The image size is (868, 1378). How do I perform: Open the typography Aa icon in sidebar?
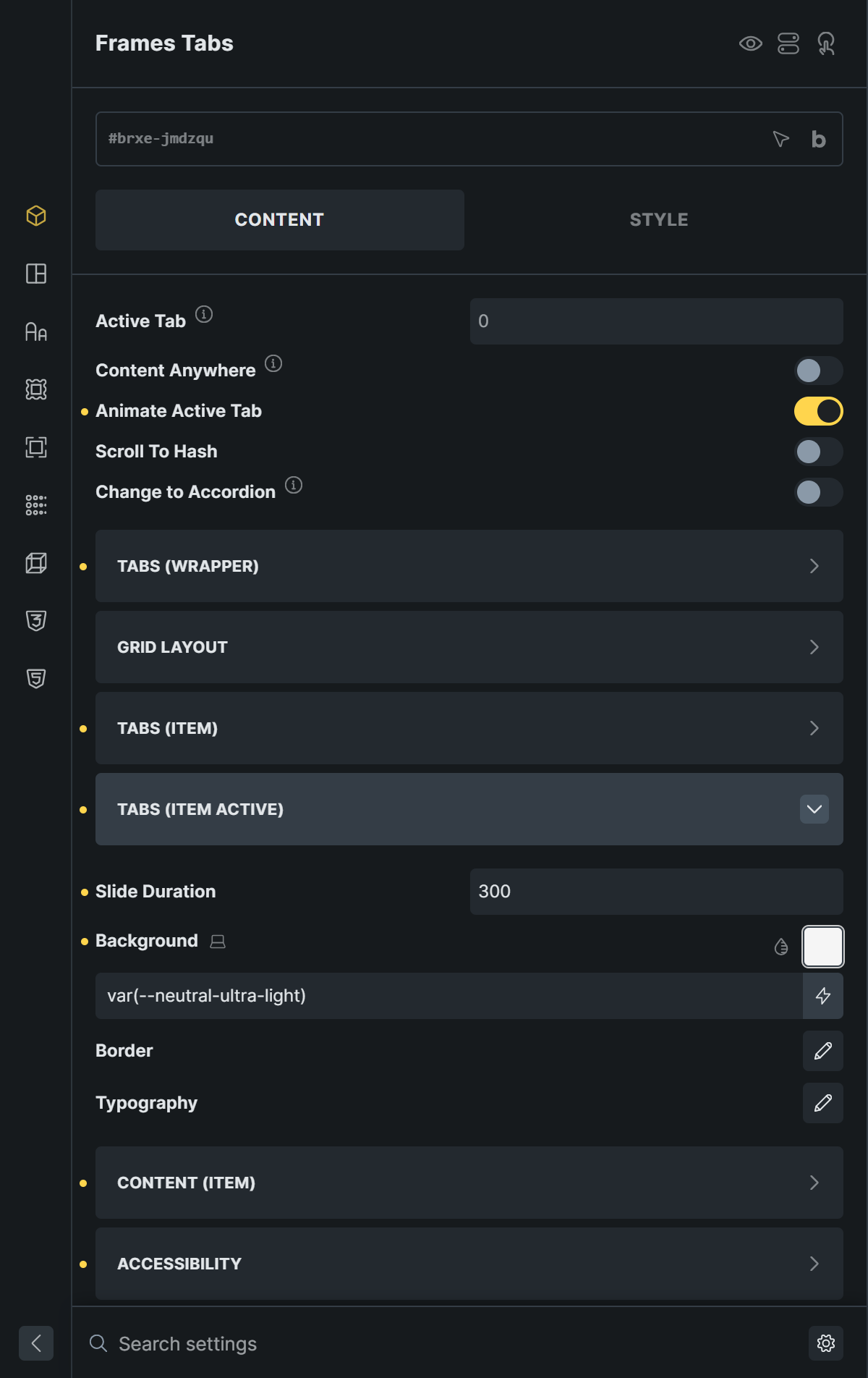point(36,331)
